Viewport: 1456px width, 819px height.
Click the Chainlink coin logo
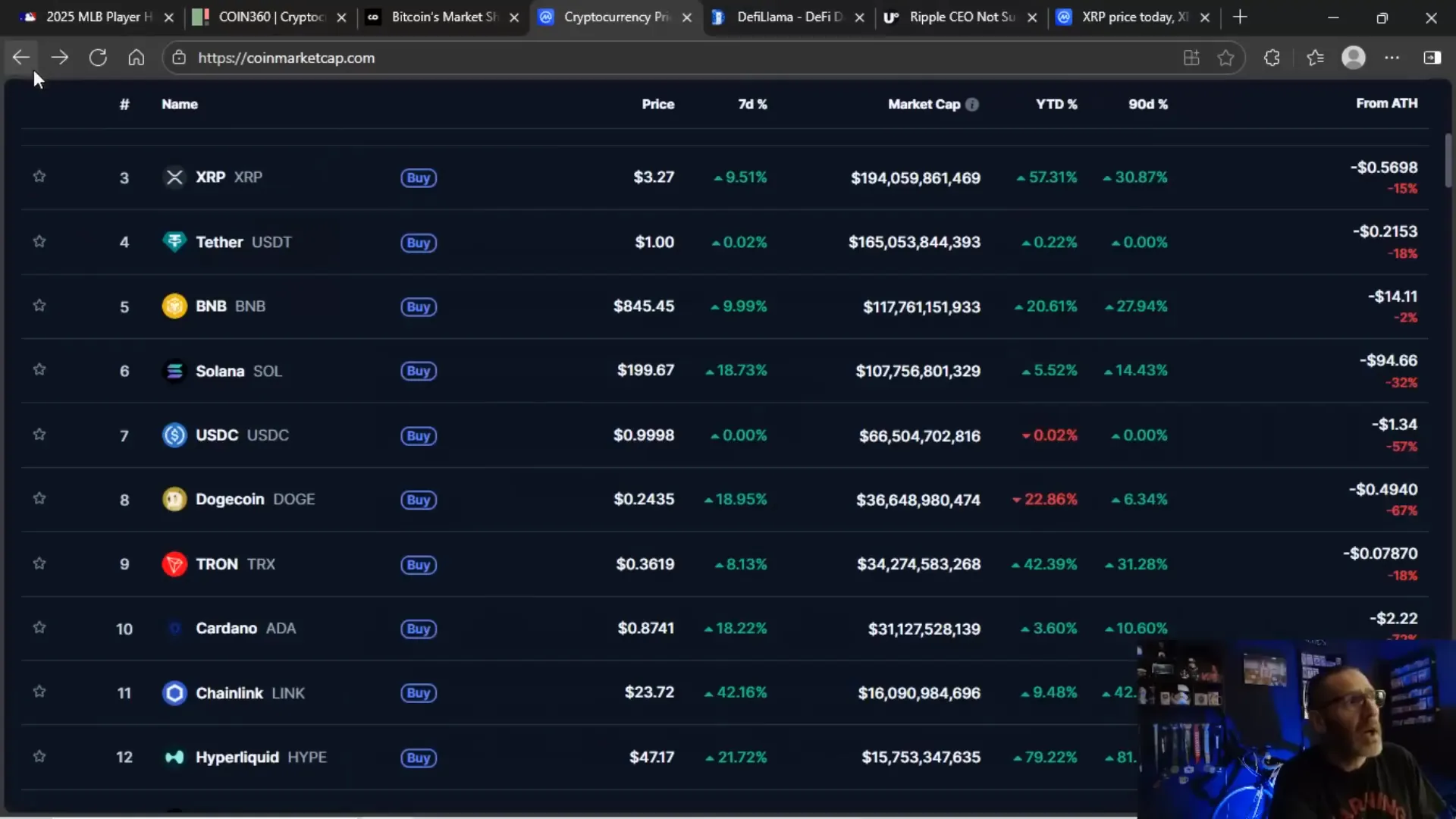pos(174,693)
